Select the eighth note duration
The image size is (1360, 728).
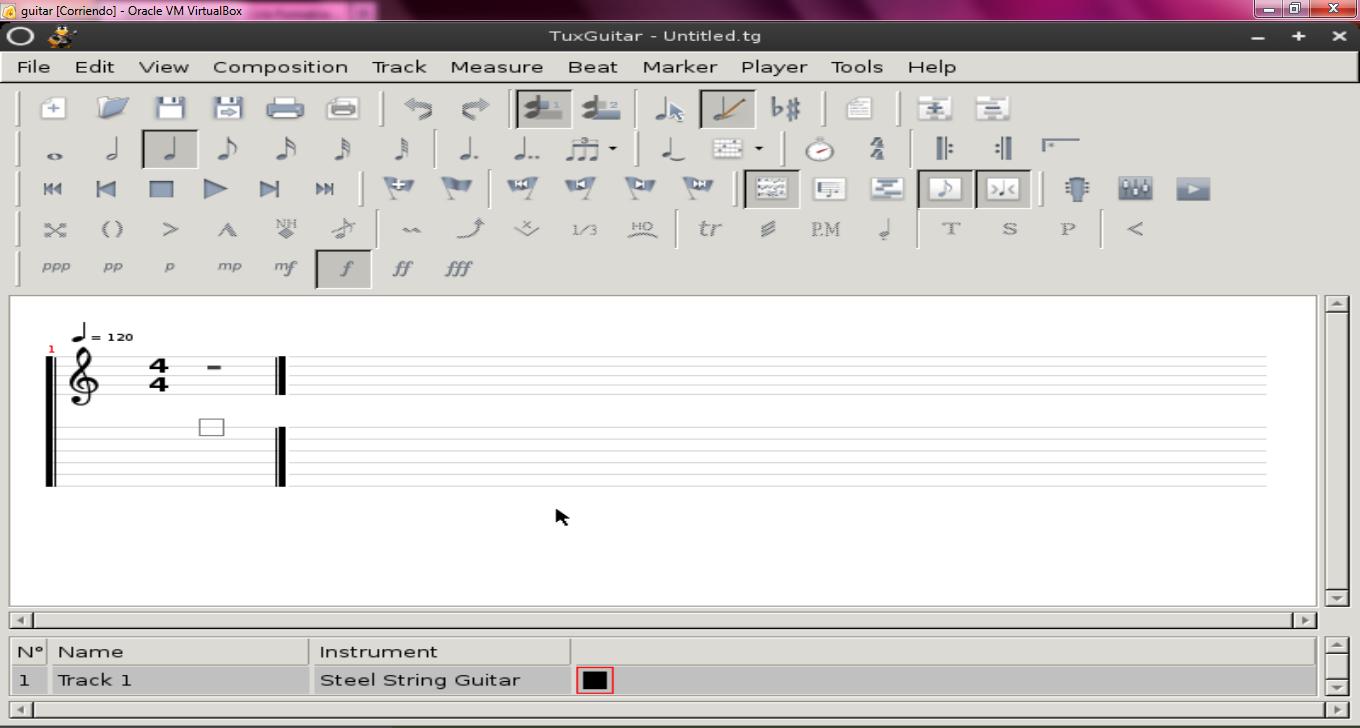click(228, 149)
